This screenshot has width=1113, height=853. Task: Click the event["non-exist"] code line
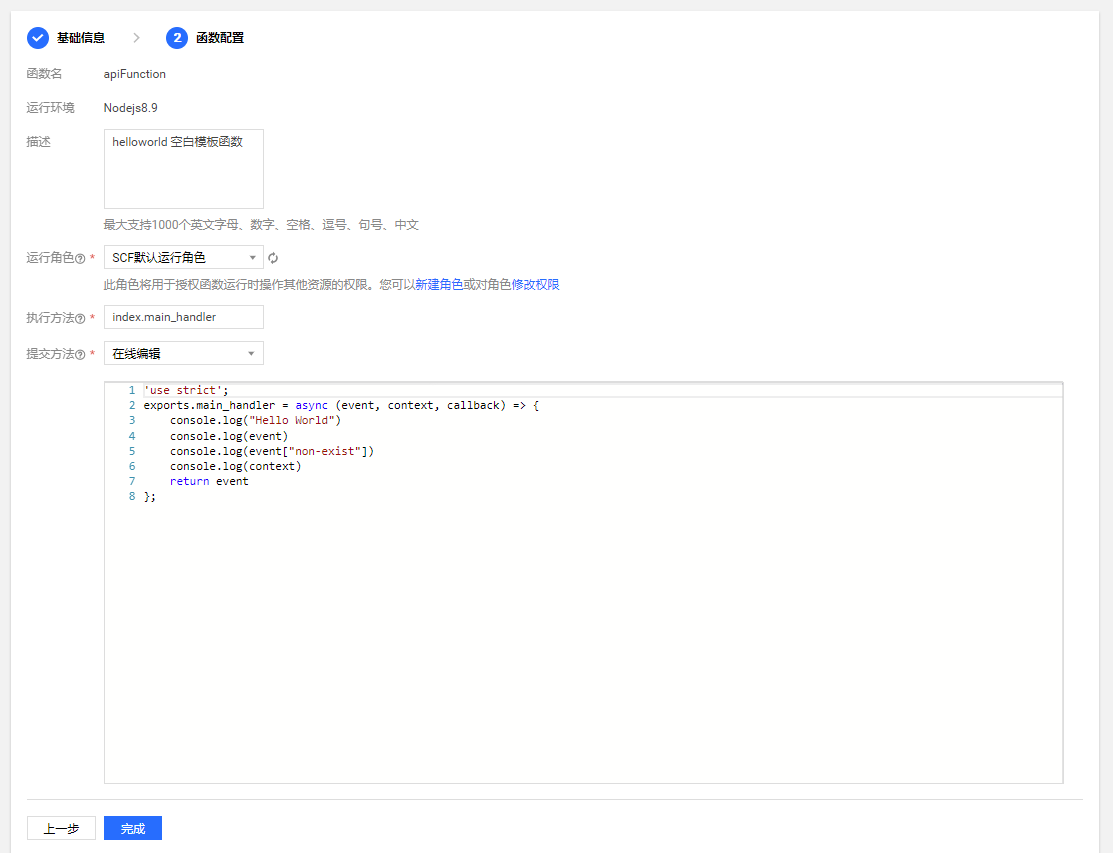(272, 451)
